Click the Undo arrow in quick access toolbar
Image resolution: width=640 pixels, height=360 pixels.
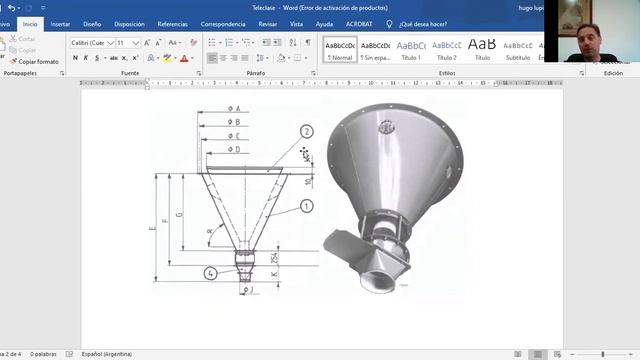11,8
